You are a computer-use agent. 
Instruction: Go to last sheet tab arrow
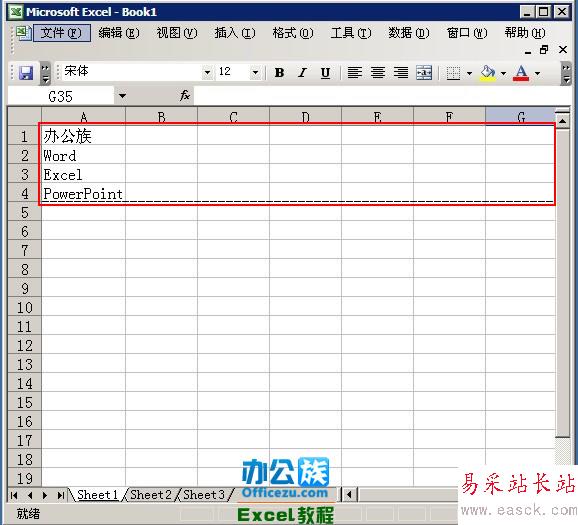(x=61, y=495)
